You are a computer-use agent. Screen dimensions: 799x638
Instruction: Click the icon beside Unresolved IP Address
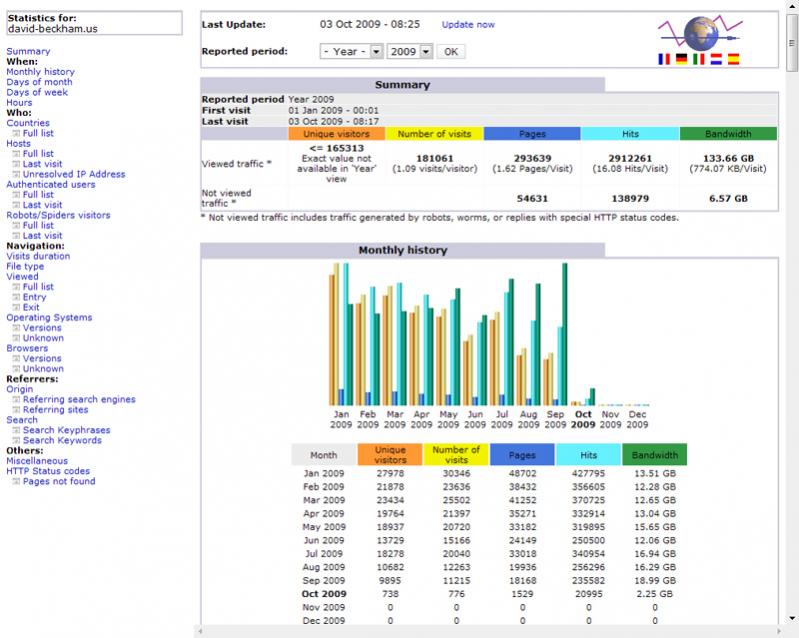click(x=15, y=175)
